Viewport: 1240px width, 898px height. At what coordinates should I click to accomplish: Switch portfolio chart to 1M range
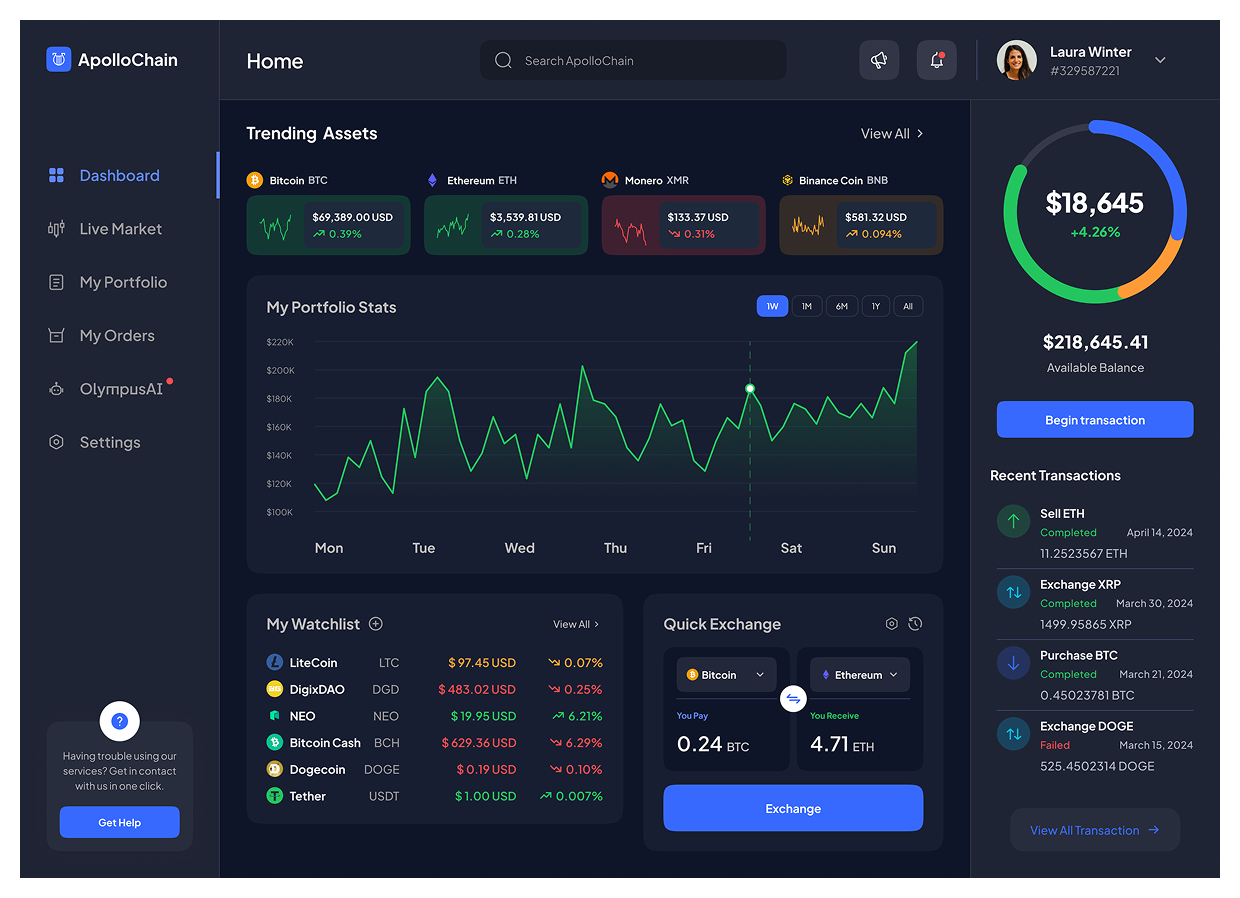pos(807,306)
